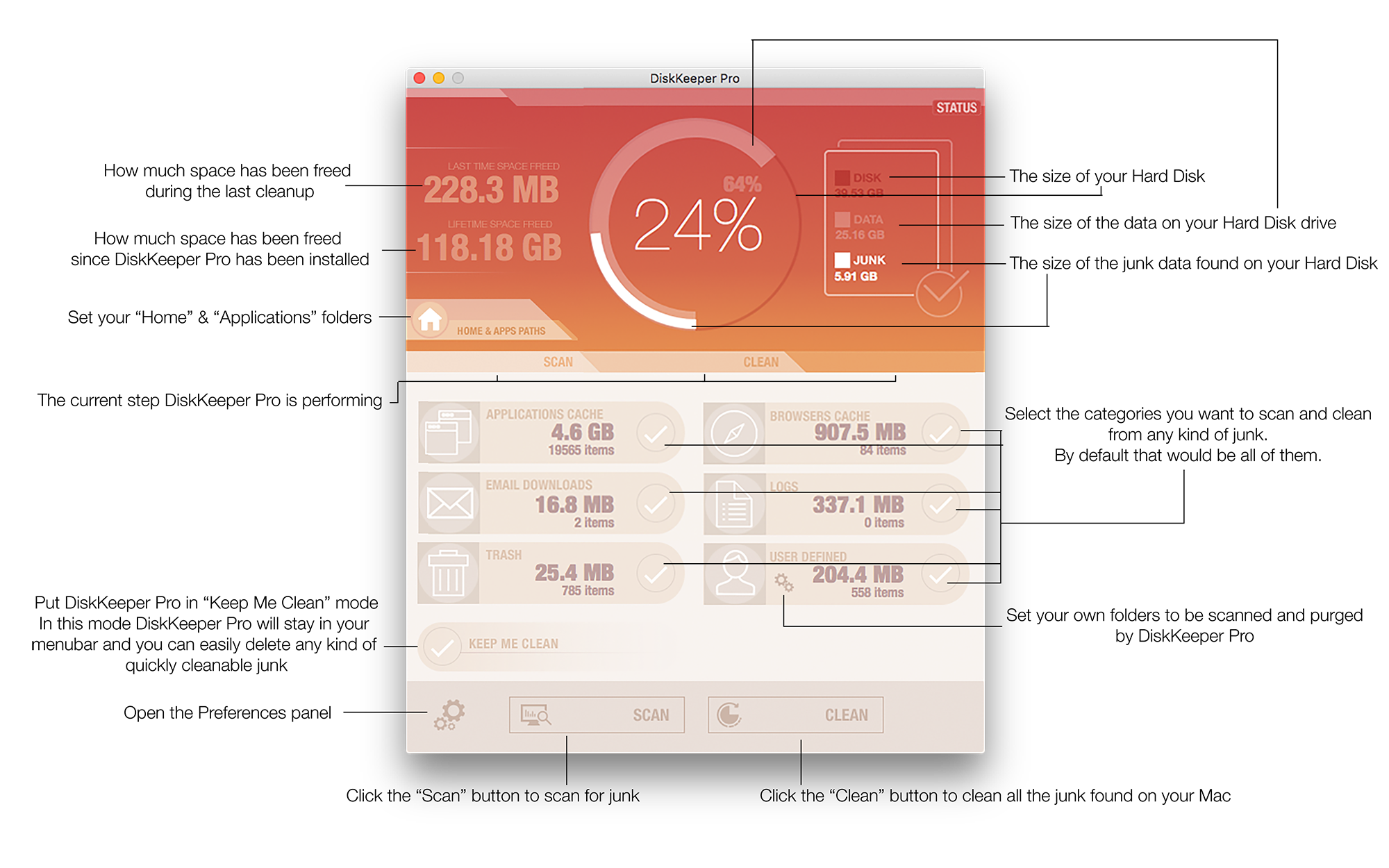Click the red Disk legend square
This screenshot has height=868, width=1389.
842,178
